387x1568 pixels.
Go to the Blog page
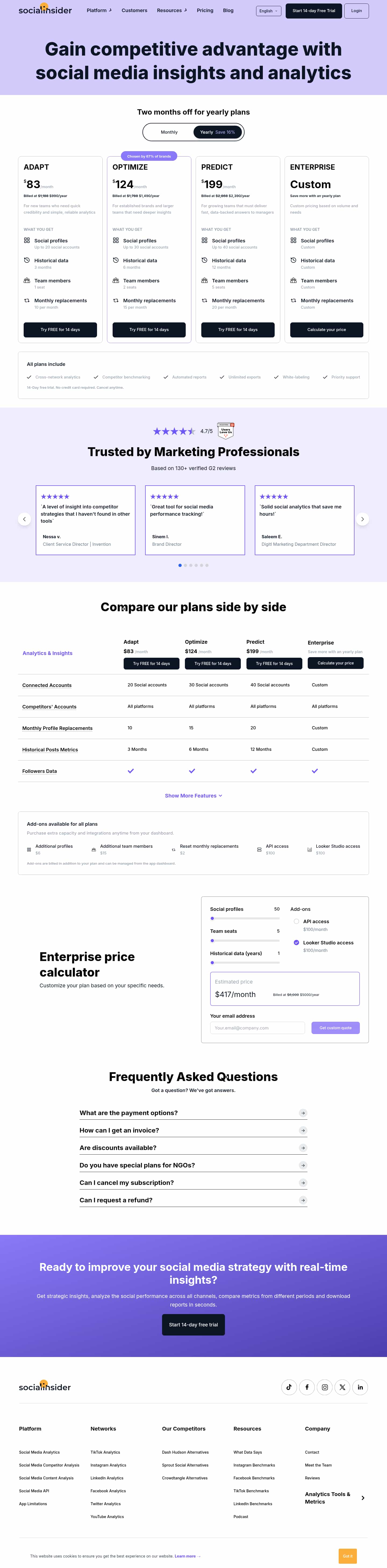(x=228, y=10)
